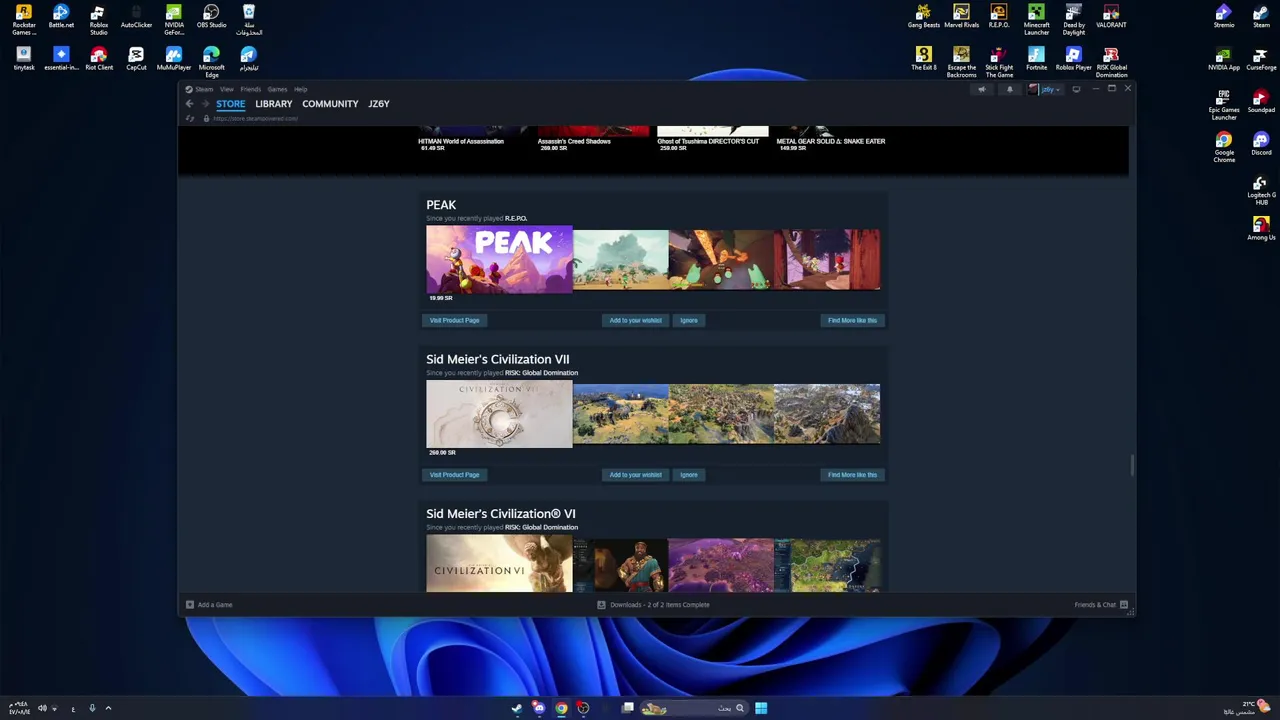Screen dimensions: 1280x720
Task: Open Civilization VI capsule image
Action: [x=499, y=564]
